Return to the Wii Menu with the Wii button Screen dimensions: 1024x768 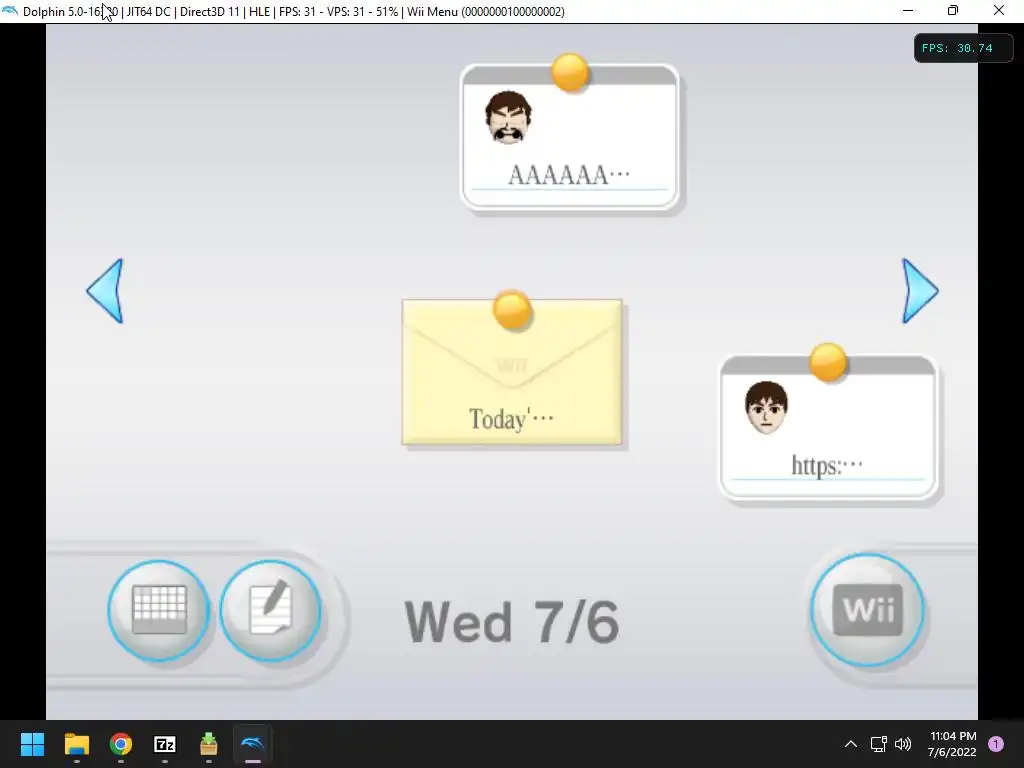[x=867, y=610]
